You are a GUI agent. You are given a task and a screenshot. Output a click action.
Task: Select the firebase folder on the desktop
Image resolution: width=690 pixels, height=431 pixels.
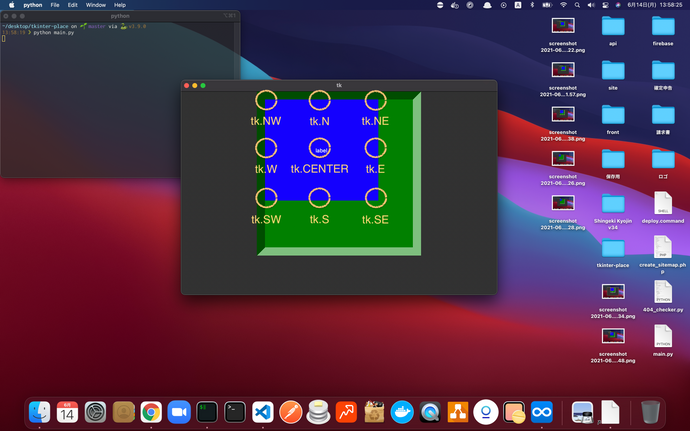click(x=663, y=30)
